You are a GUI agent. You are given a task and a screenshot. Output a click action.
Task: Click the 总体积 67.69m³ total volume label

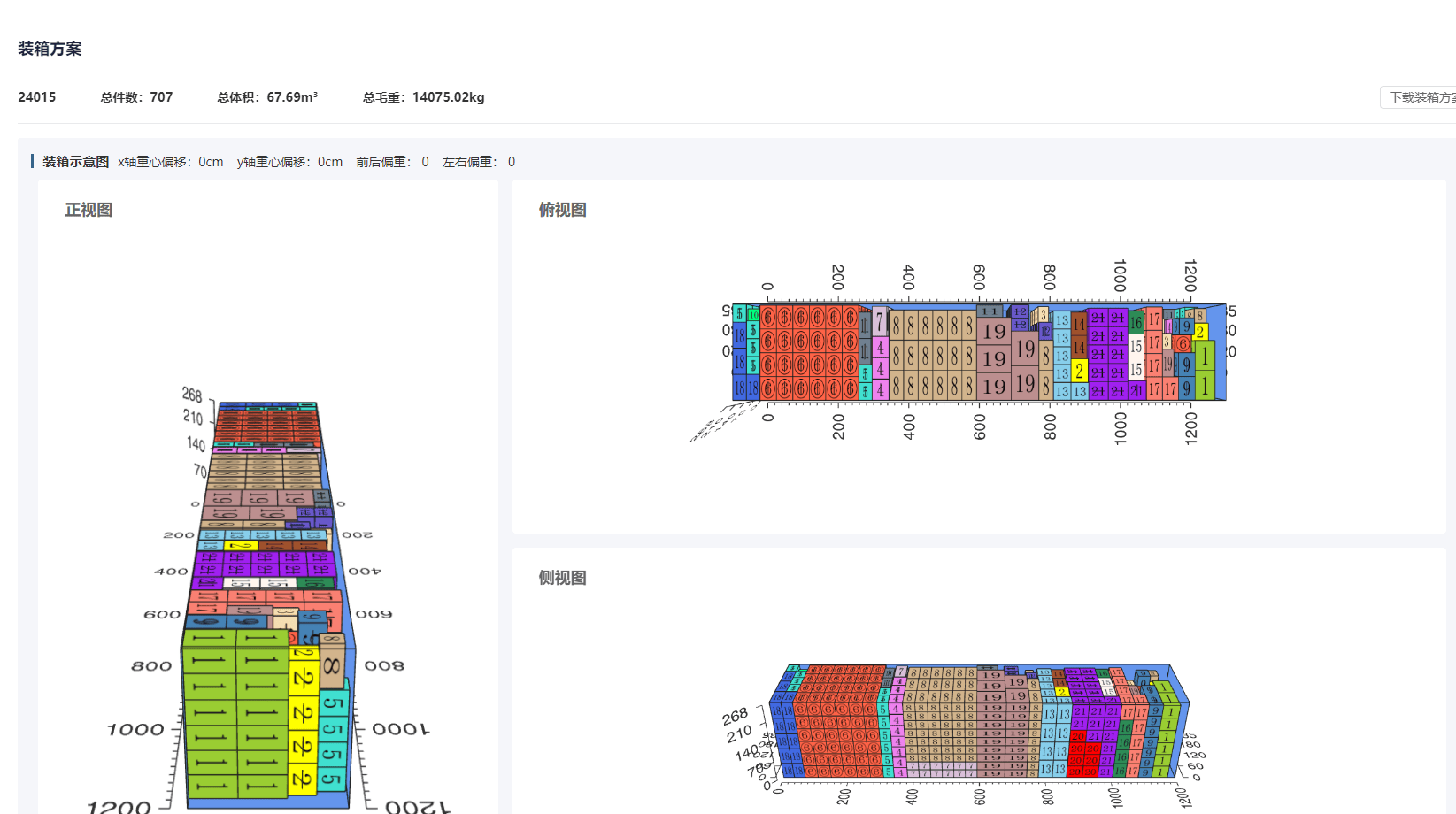267,97
